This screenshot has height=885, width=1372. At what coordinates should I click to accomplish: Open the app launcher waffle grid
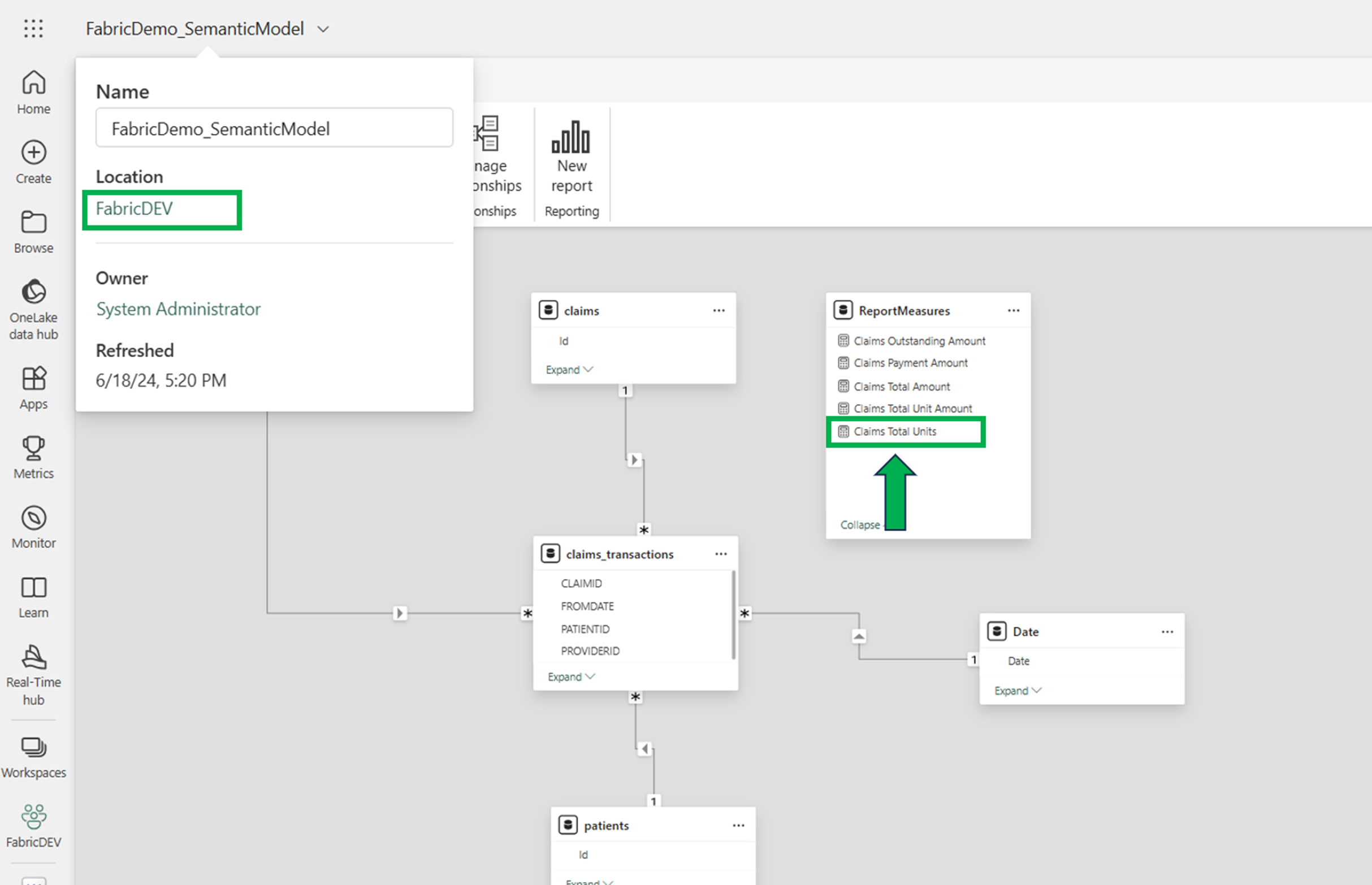click(x=33, y=28)
